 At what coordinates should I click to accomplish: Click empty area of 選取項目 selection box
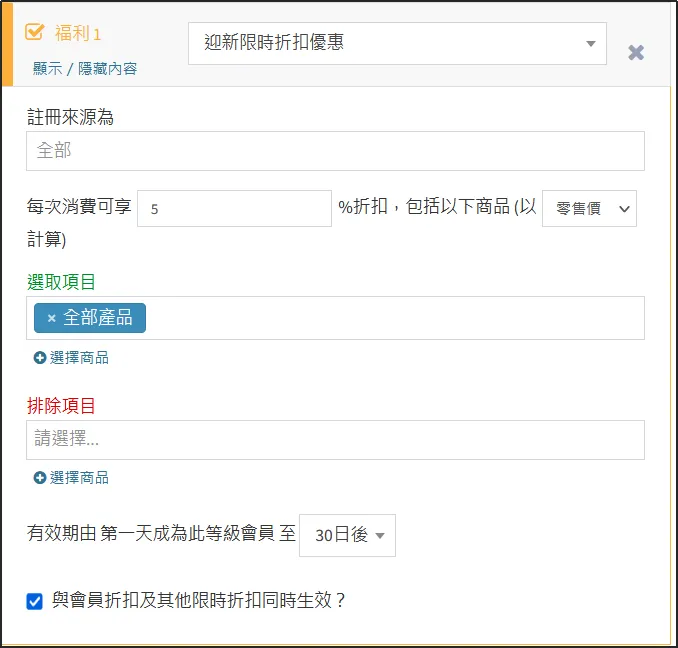click(400, 318)
